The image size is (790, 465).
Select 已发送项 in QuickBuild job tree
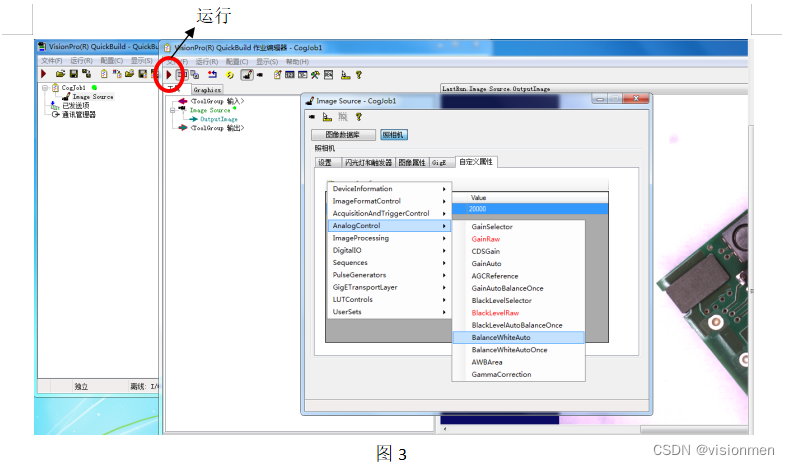coord(76,105)
